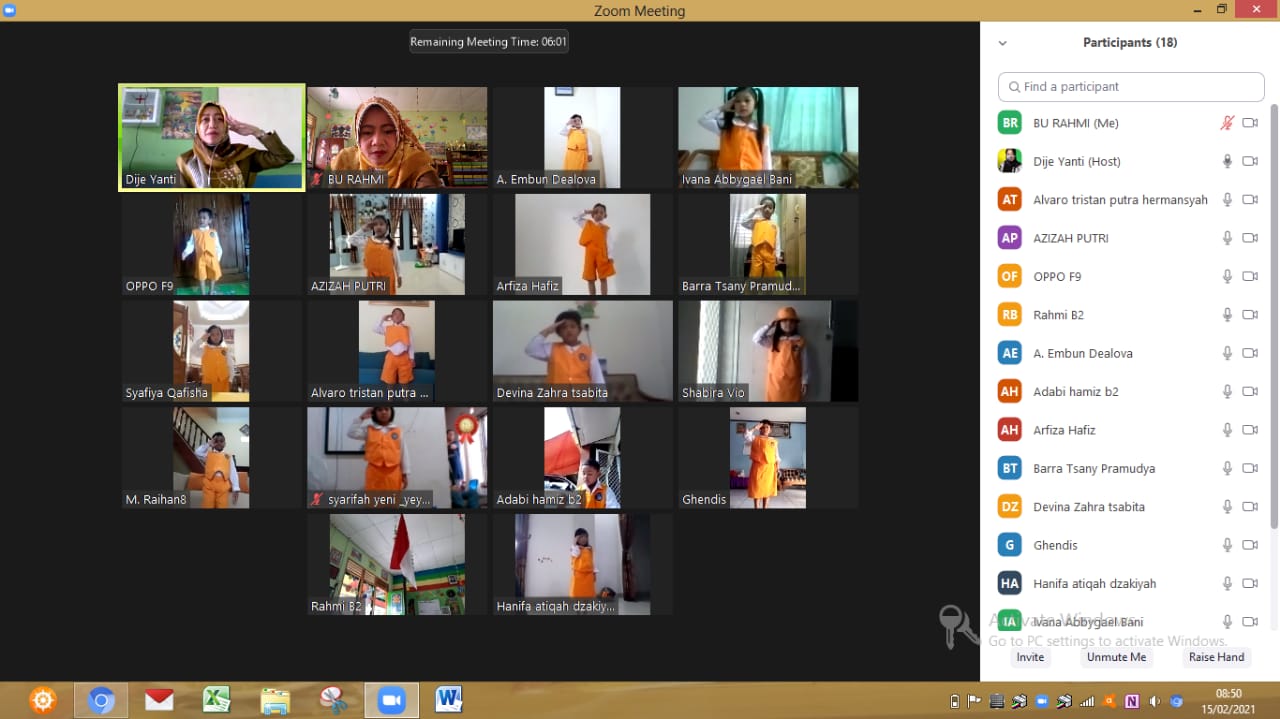This screenshot has width=1280, height=719.
Task: Click the BR avatar of BU RAHMI
Action: click(1010, 123)
